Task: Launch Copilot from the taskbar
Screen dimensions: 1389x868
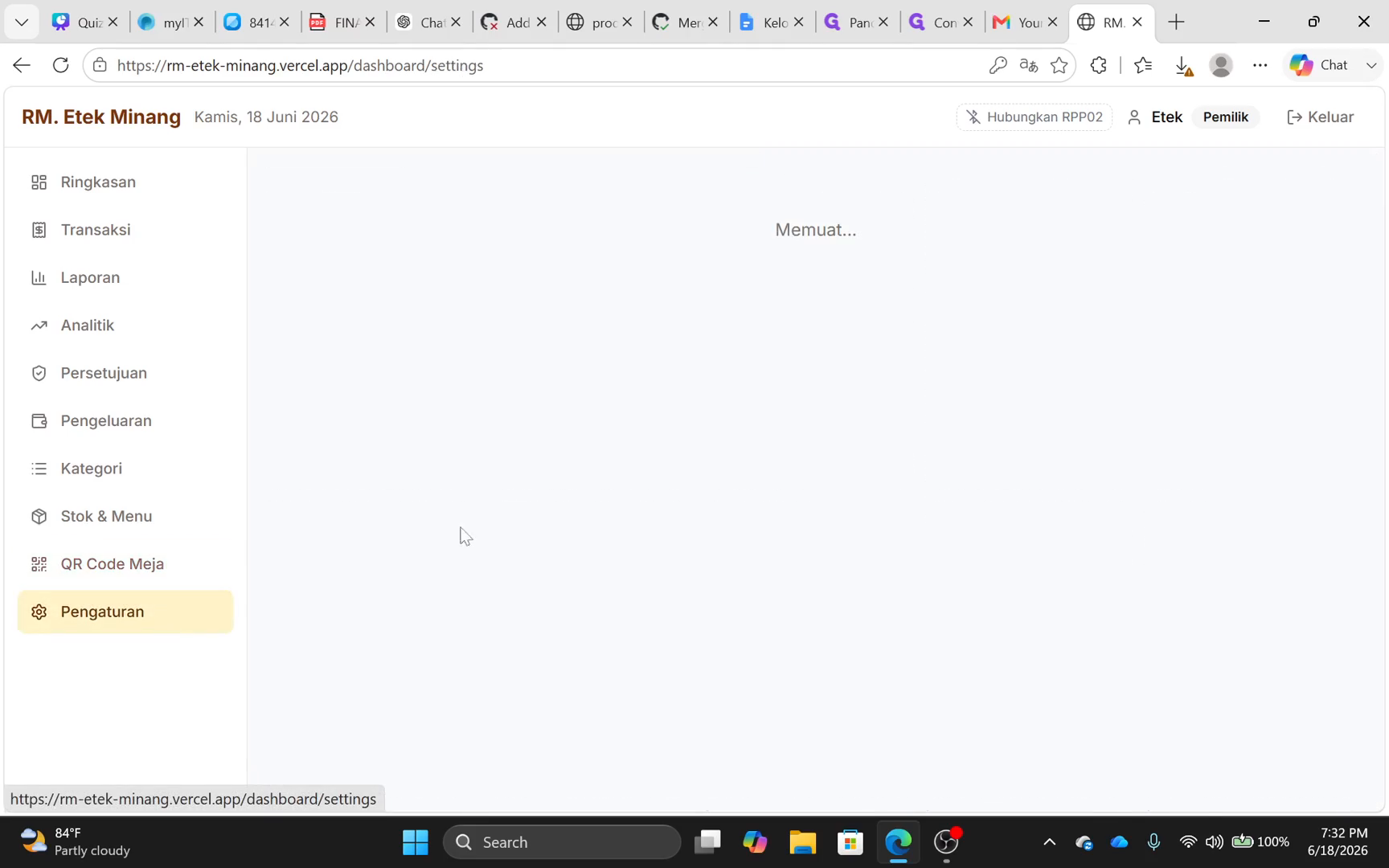Action: (755, 842)
